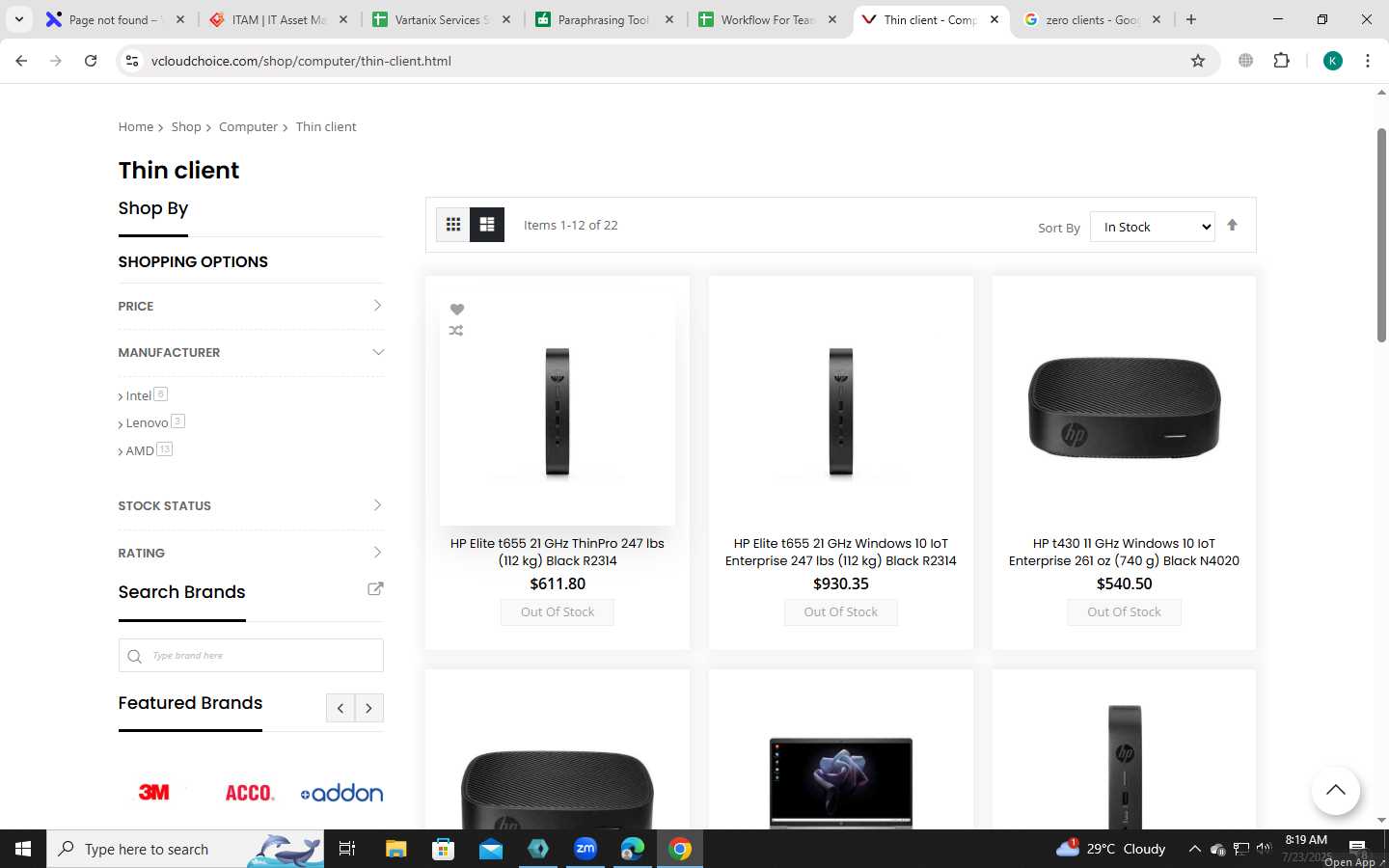Click back-to-top round arrow button
This screenshot has height=868, width=1389.
(x=1335, y=791)
